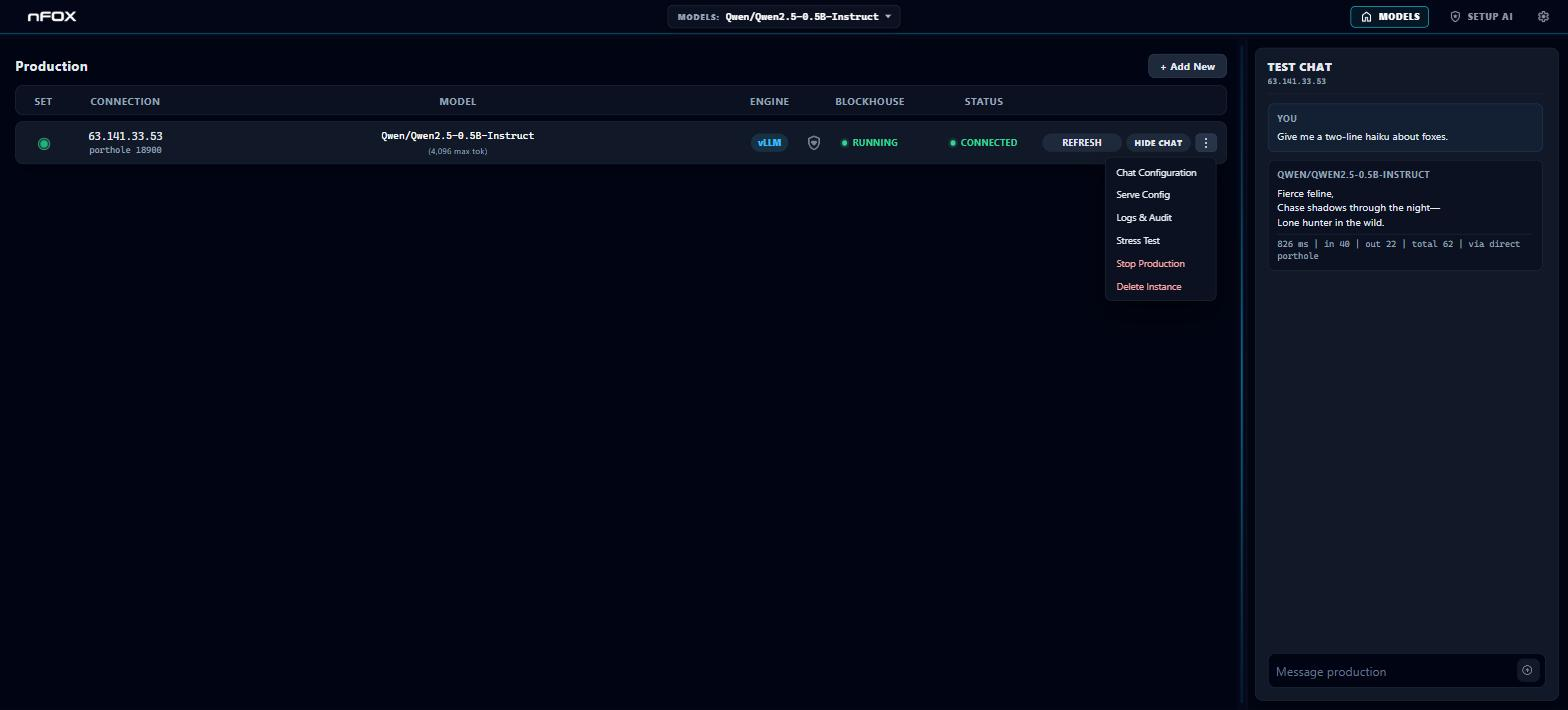Open the Models selector dropdown
1568x710 pixels.
tap(784, 16)
